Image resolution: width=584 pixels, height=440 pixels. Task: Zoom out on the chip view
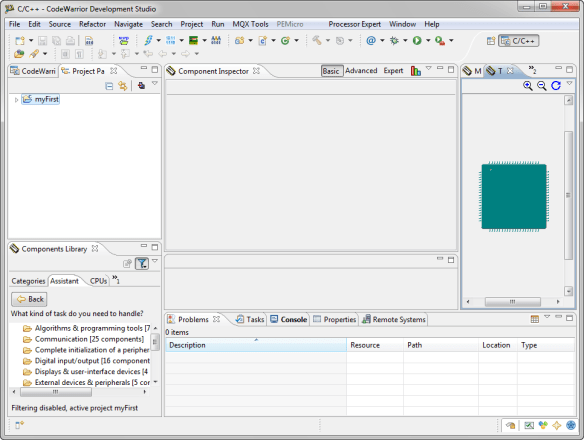pos(542,86)
